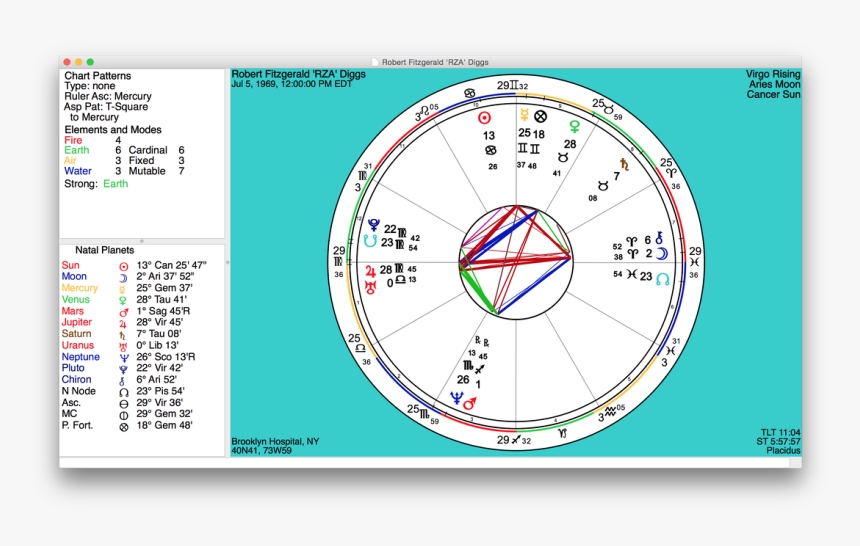Click the red Jupiter glyph in the chart wheel
860x546 pixels.
pos(371,270)
